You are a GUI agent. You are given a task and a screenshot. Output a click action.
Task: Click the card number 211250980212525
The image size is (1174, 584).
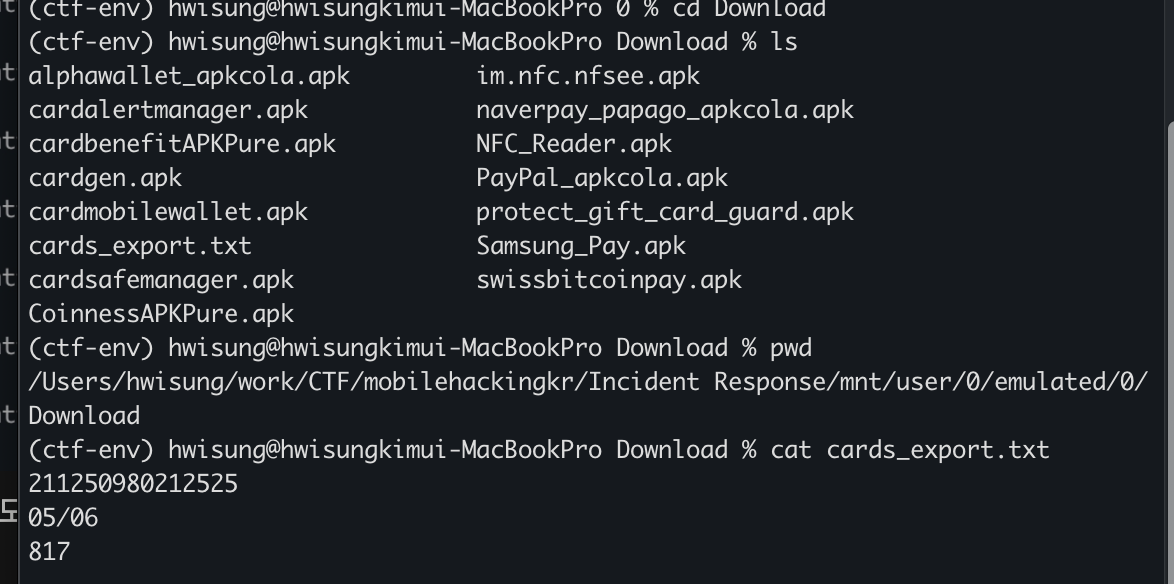[x=133, y=484]
